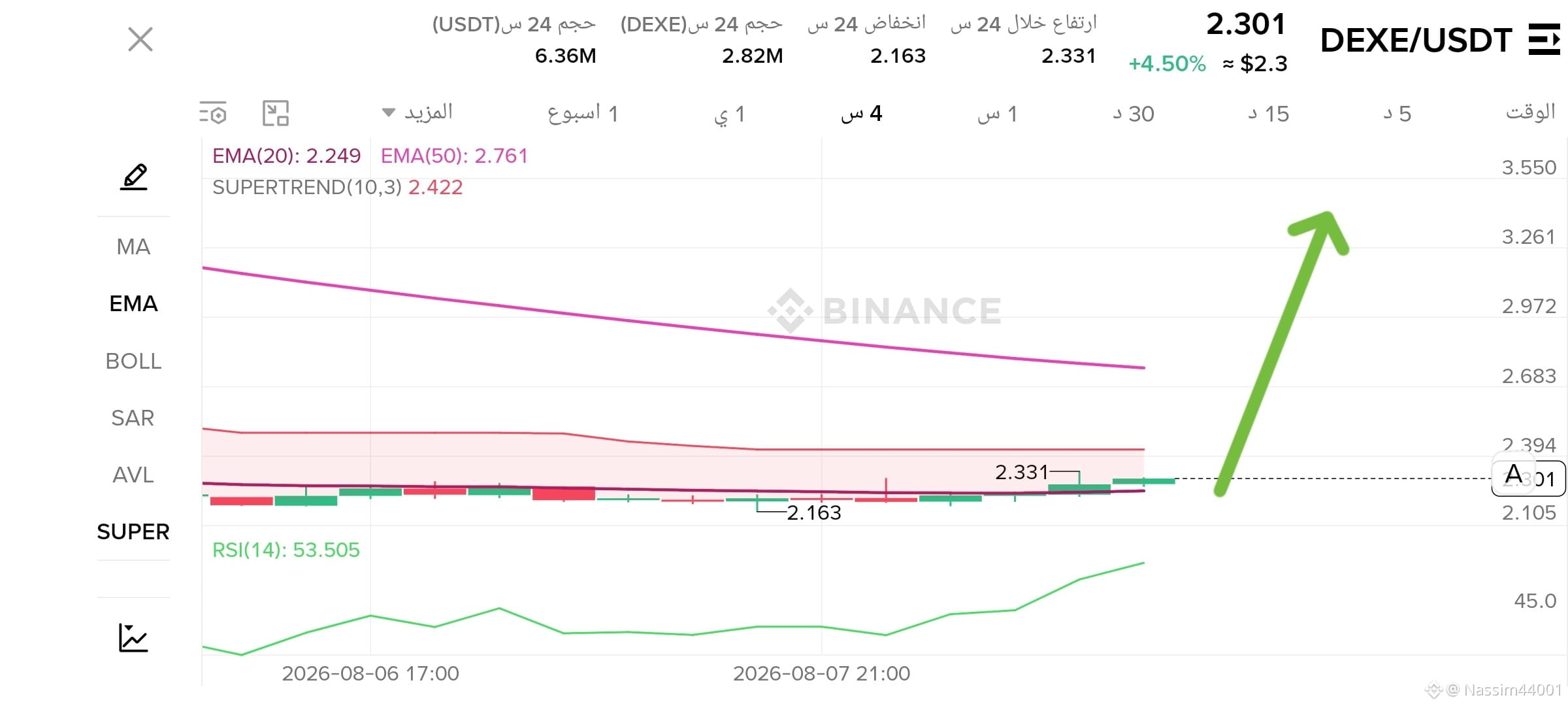
Task: Expand the DEXE/USDT pair selector
Action: click(x=1416, y=41)
